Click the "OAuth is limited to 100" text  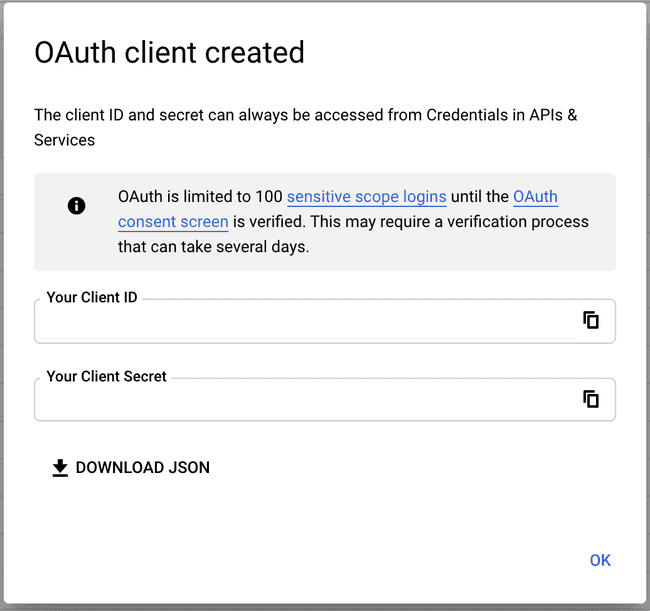pos(200,196)
